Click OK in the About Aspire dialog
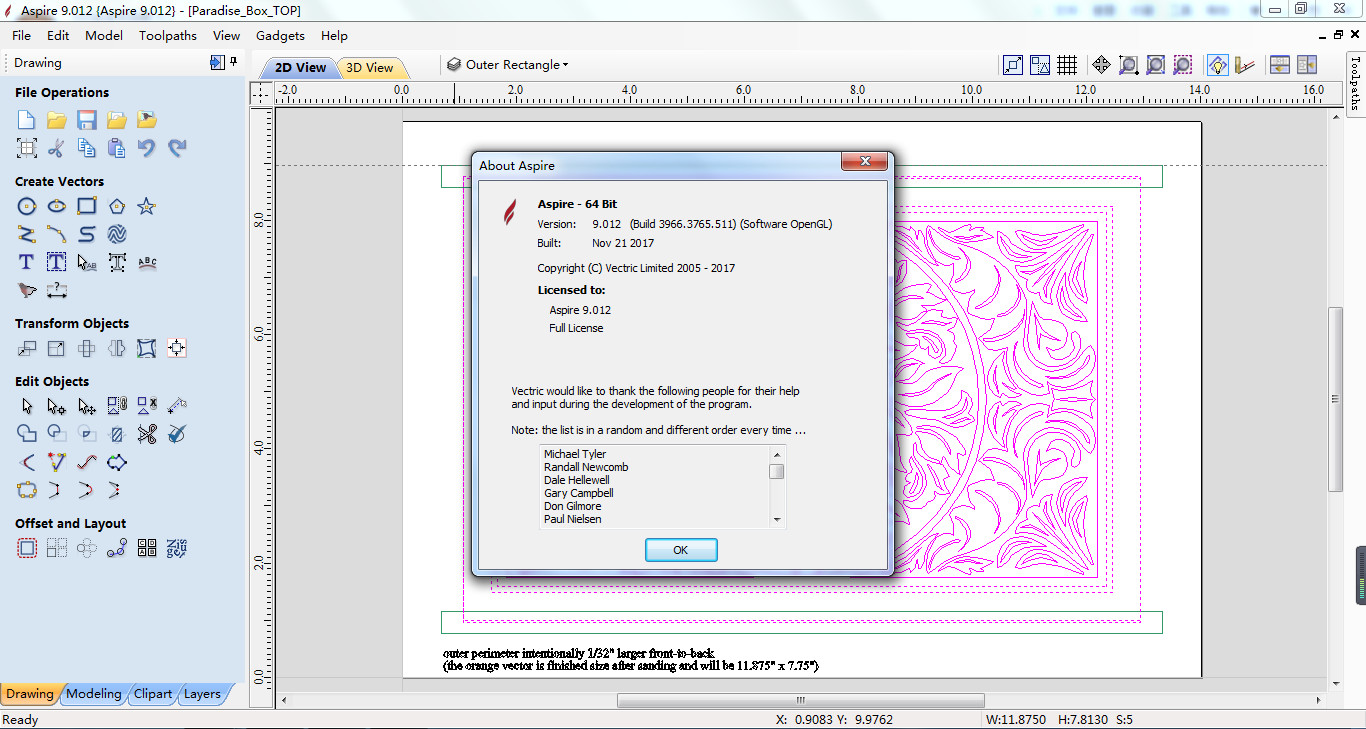The width and height of the screenshot is (1366, 729). pyautogui.click(x=681, y=550)
